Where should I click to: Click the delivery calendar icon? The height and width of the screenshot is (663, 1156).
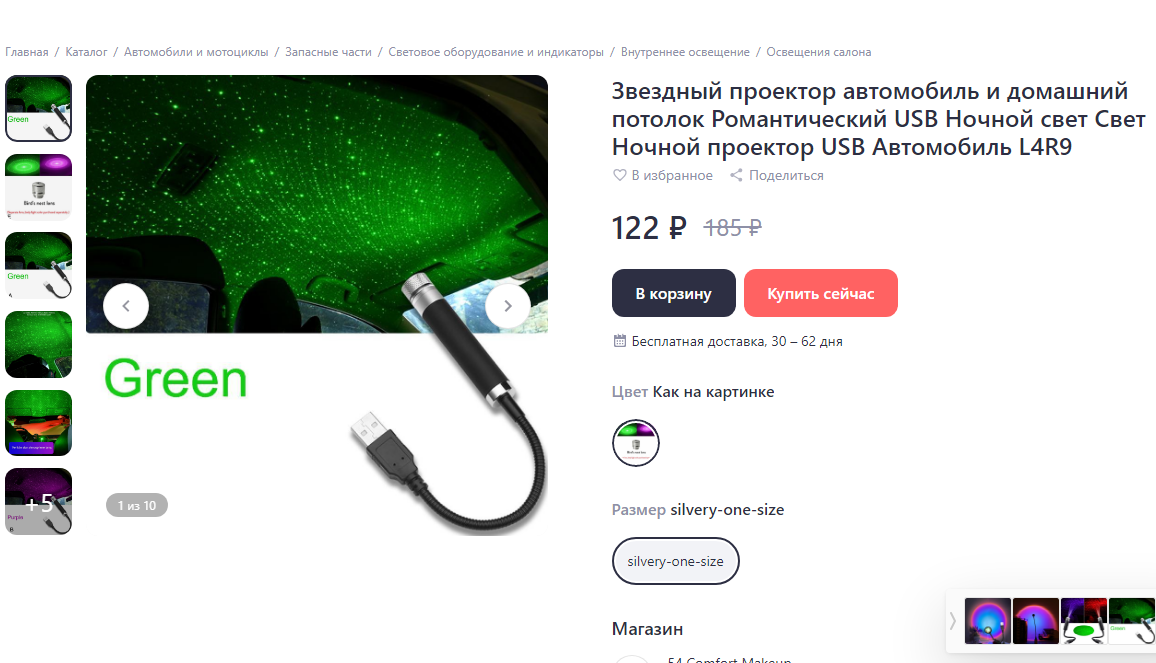coord(620,341)
